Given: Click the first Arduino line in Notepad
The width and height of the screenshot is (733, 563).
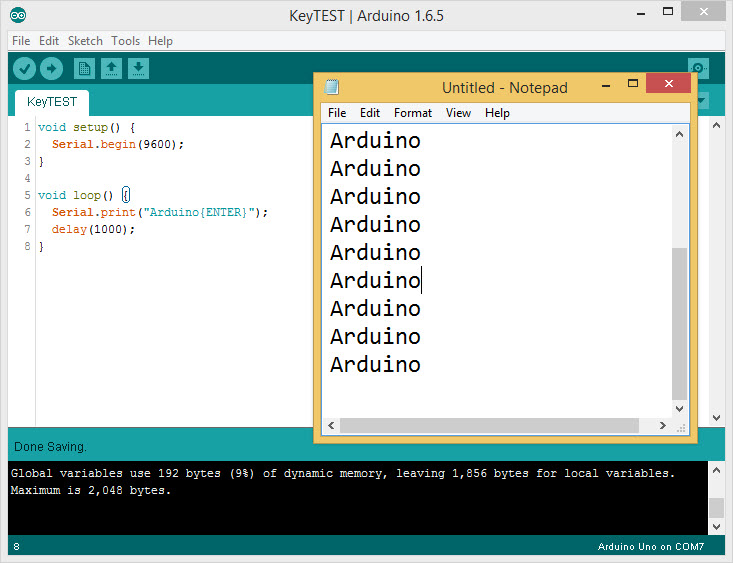Looking at the screenshot, I should pyautogui.click(x=375, y=141).
